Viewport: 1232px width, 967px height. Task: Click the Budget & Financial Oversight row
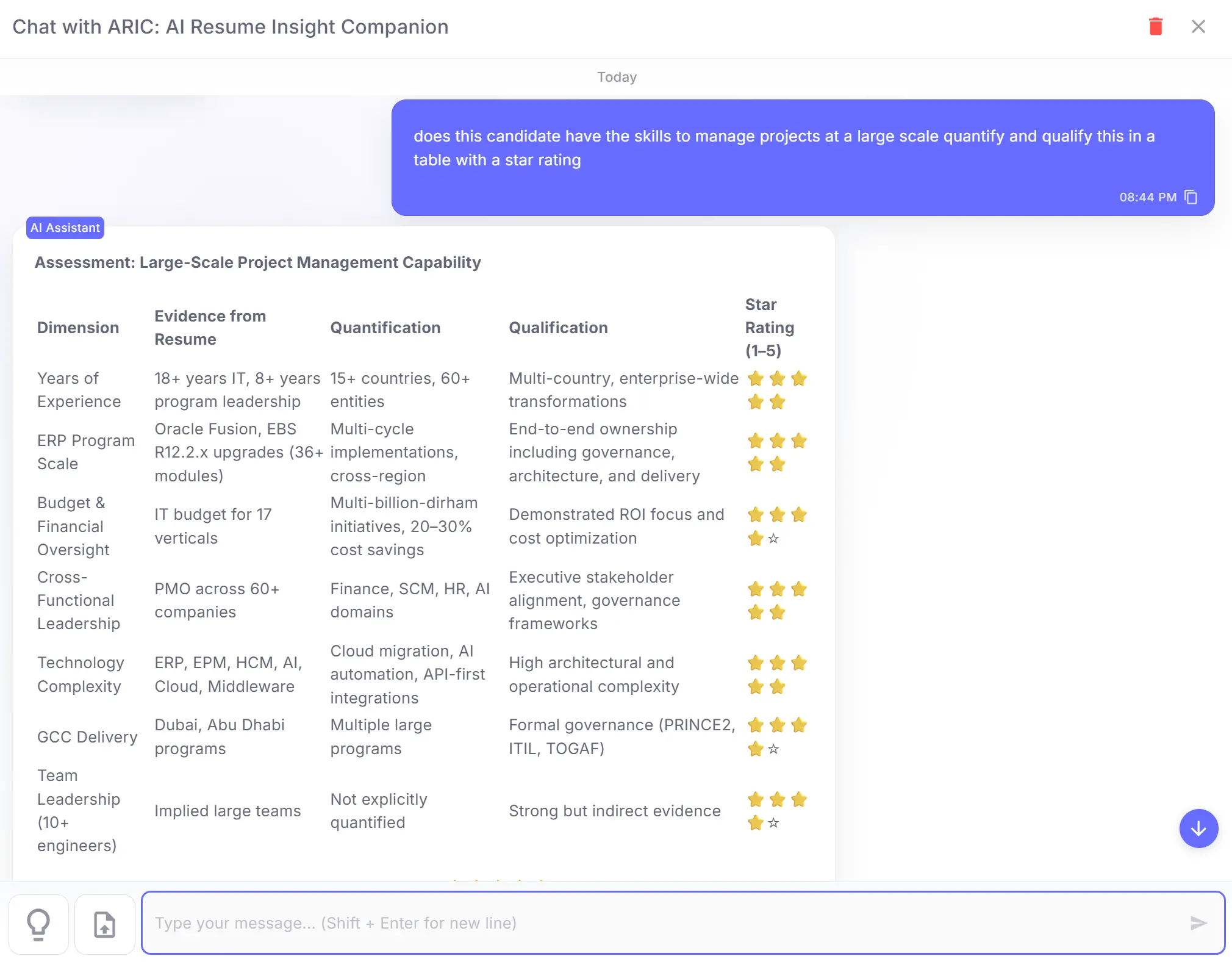tap(73, 526)
